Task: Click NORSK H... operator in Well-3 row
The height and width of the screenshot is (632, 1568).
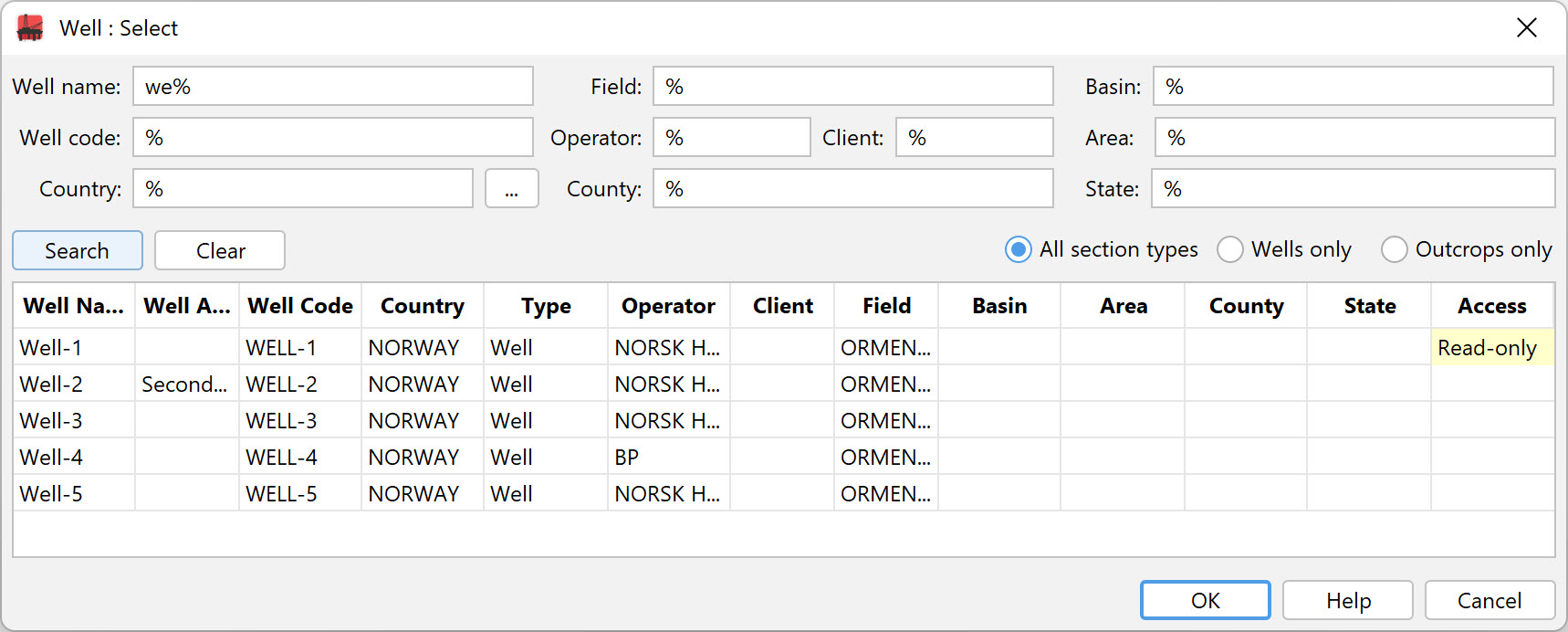Action: point(669,420)
